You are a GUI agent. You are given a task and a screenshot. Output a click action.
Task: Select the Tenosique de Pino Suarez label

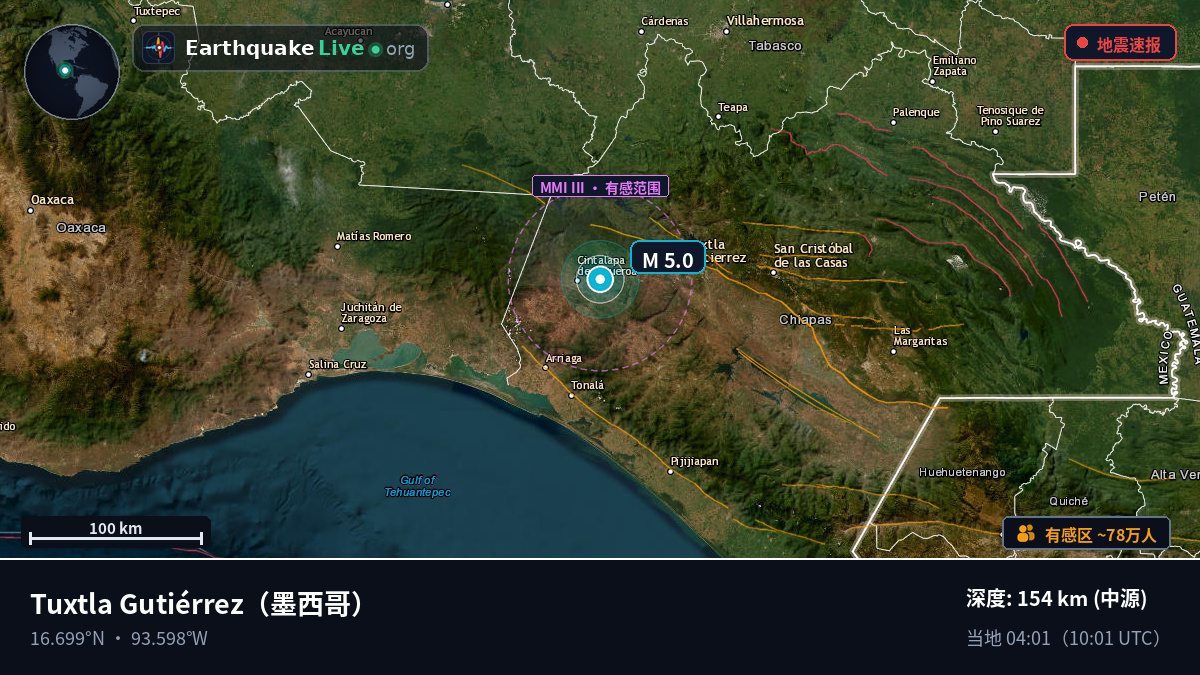click(1010, 116)
